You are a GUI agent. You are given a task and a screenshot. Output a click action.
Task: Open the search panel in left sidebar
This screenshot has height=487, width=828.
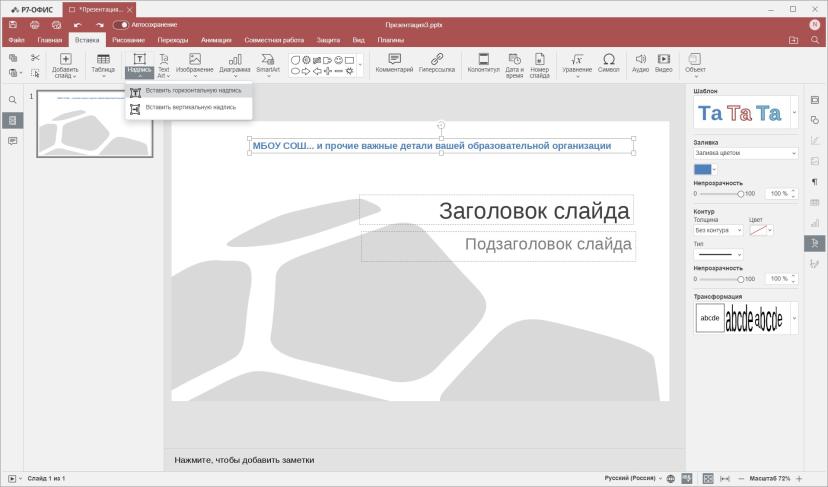[x=13, y=100]
